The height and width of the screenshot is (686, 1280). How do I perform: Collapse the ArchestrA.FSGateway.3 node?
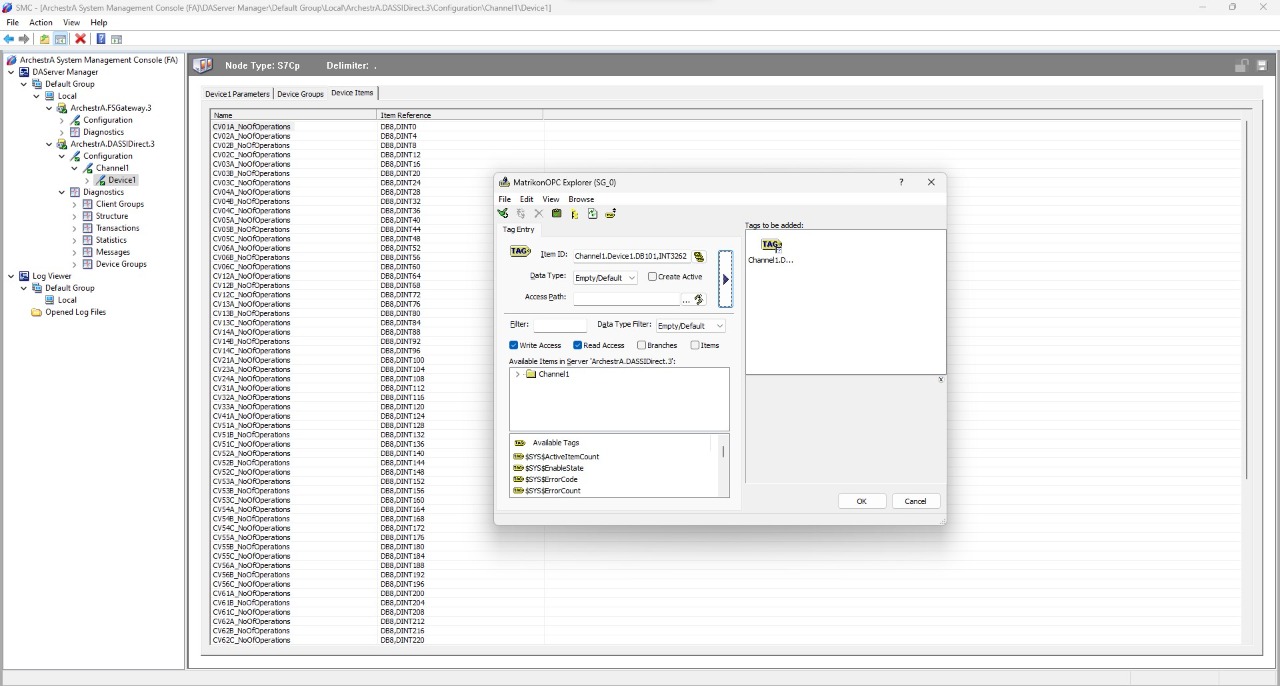tap(49, 108)
